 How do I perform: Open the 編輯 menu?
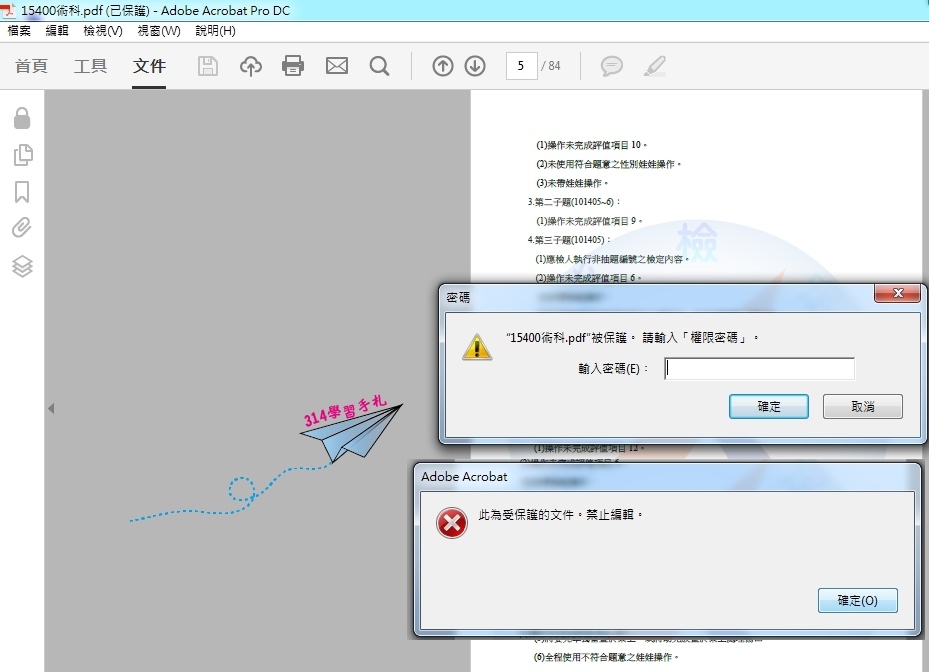[x=57, y=31]
